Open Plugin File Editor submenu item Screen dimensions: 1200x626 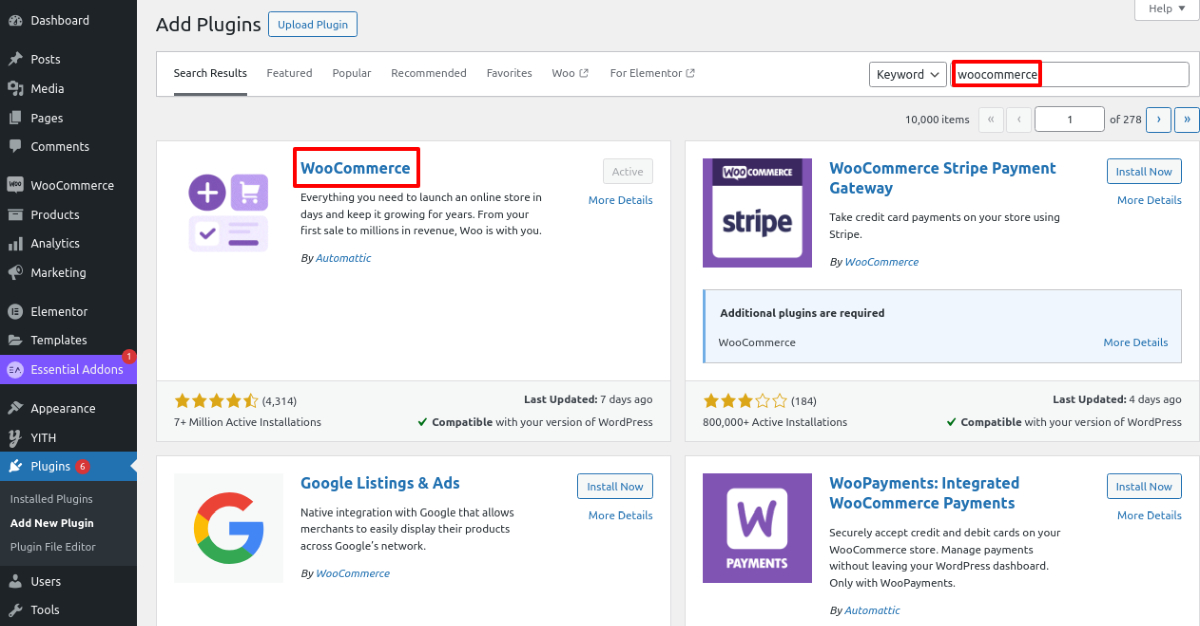52,547
